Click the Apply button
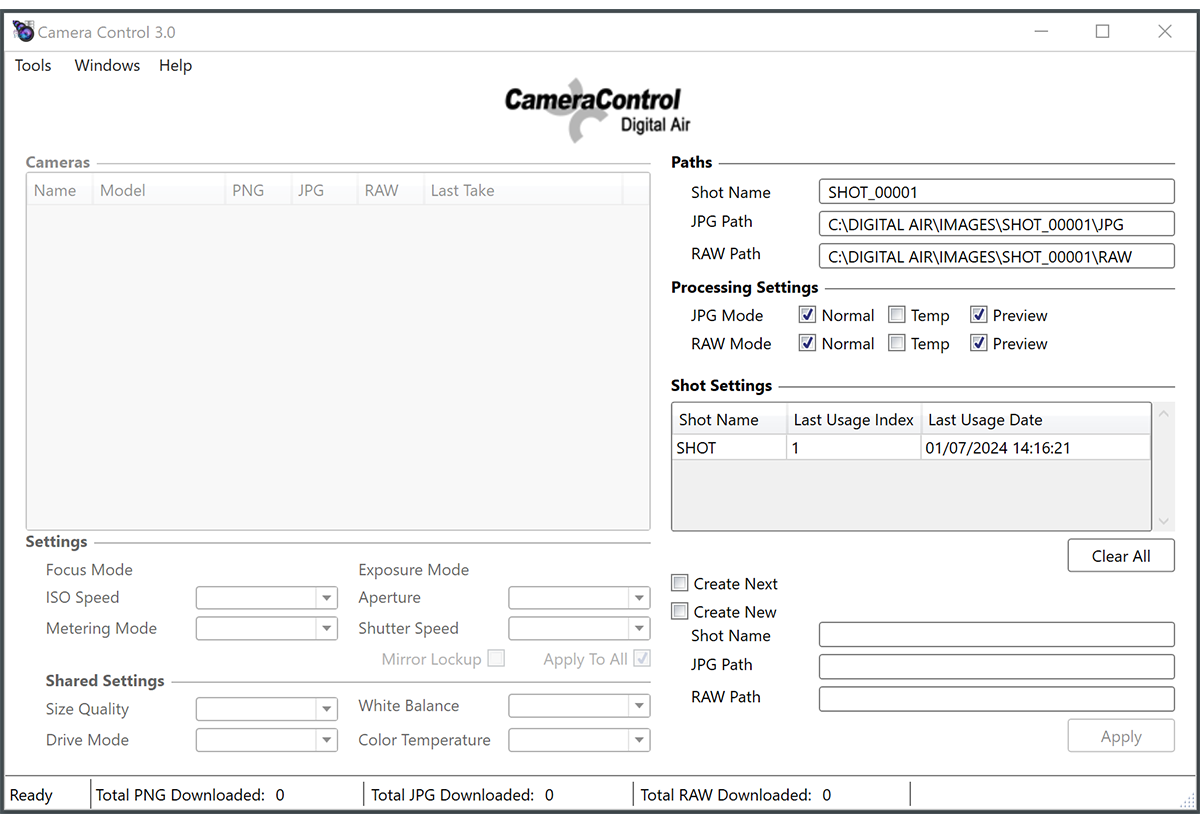1200x824 pixels. (1121, 736)
